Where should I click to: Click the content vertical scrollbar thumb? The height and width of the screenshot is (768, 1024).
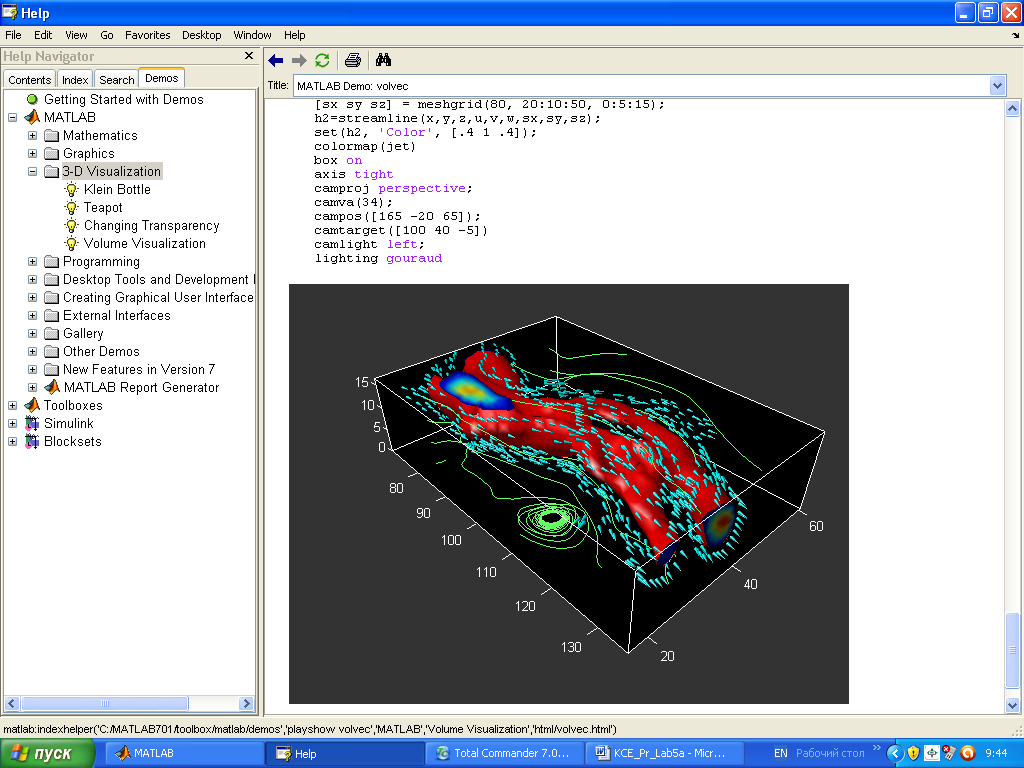coord(1012,650)
